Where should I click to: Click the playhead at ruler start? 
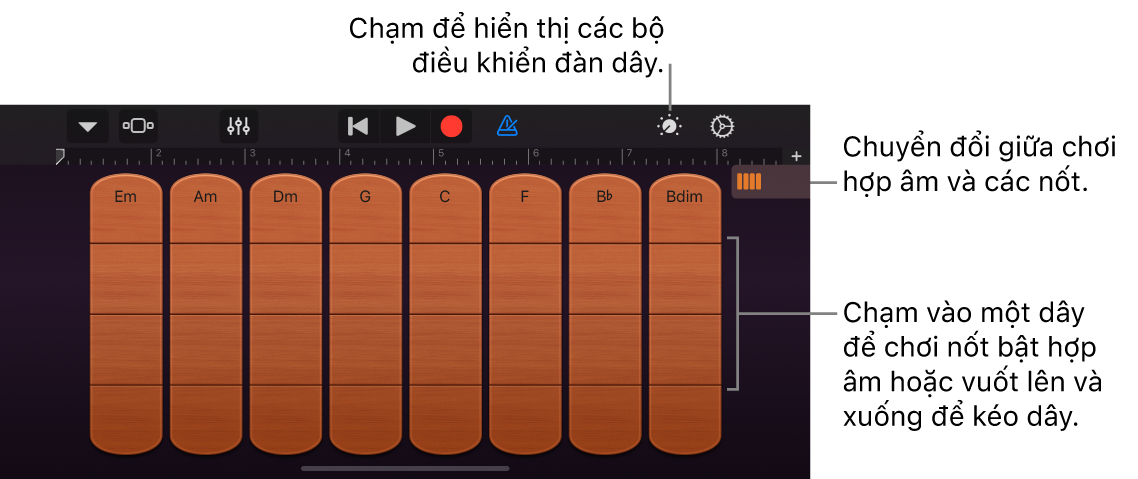pos(60,156)
